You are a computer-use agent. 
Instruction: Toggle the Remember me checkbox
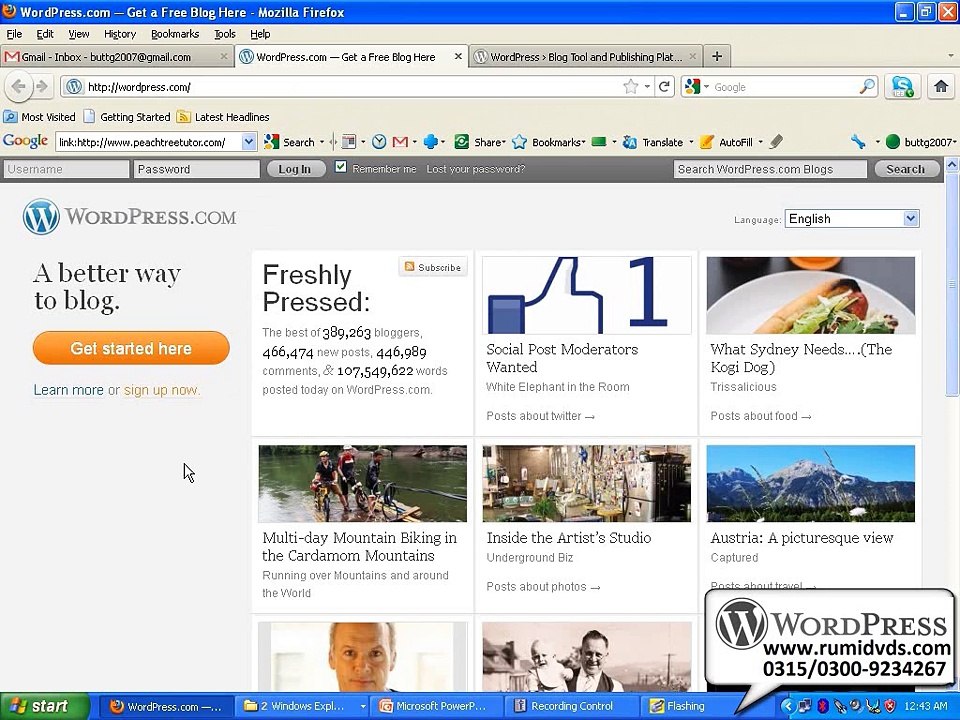click(x=341, y=167)
